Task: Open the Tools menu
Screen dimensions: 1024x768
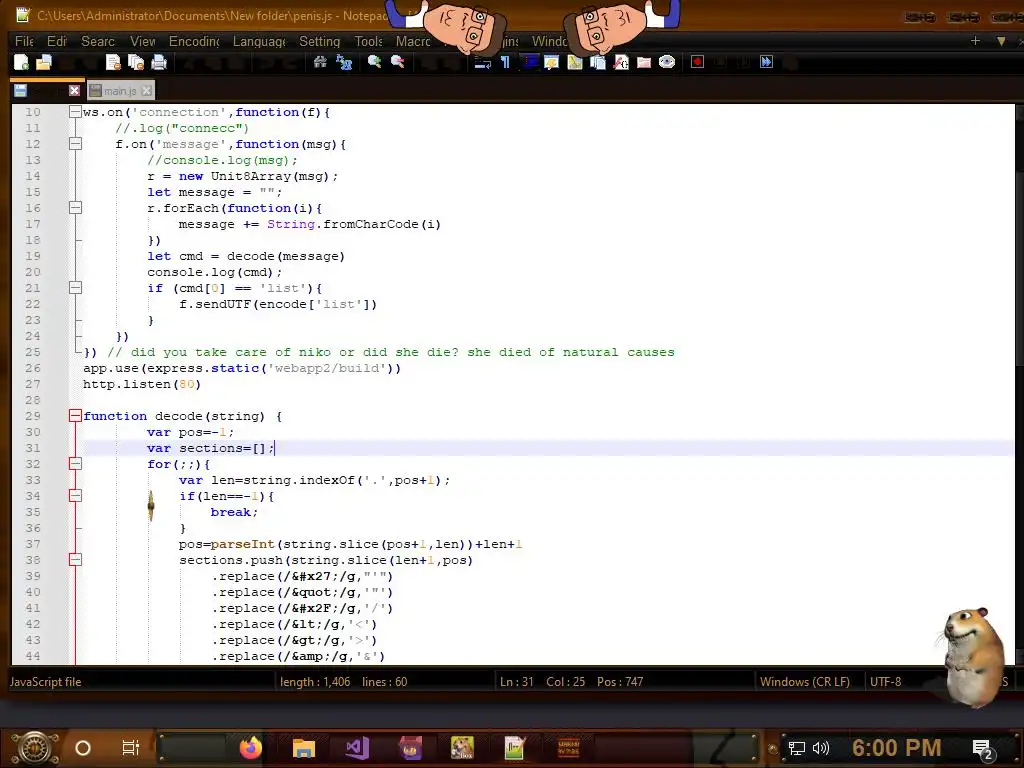Action: click(368, 42)
